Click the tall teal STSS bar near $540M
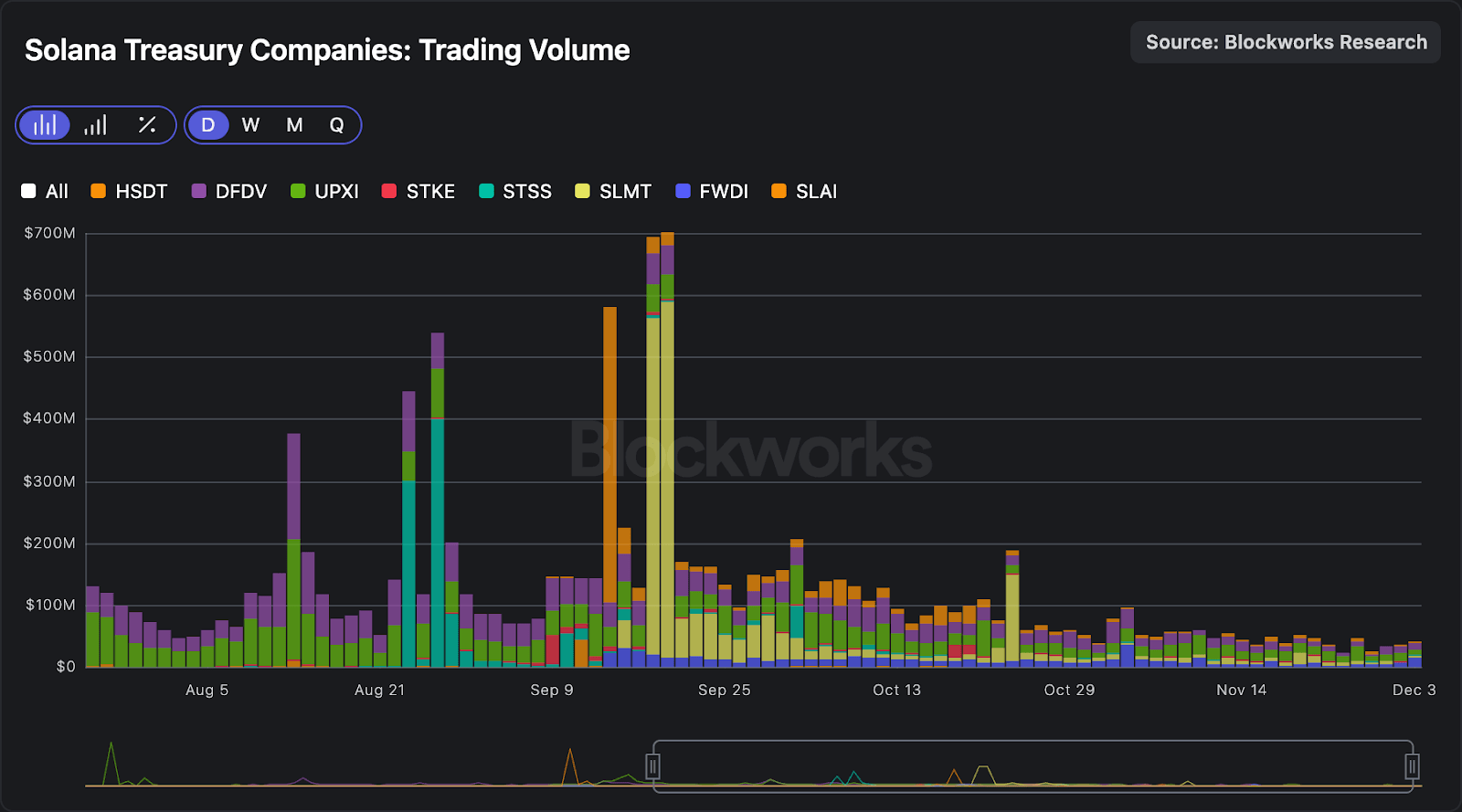This screenshot has width=1462, height=812. click(x=438, y=543)
